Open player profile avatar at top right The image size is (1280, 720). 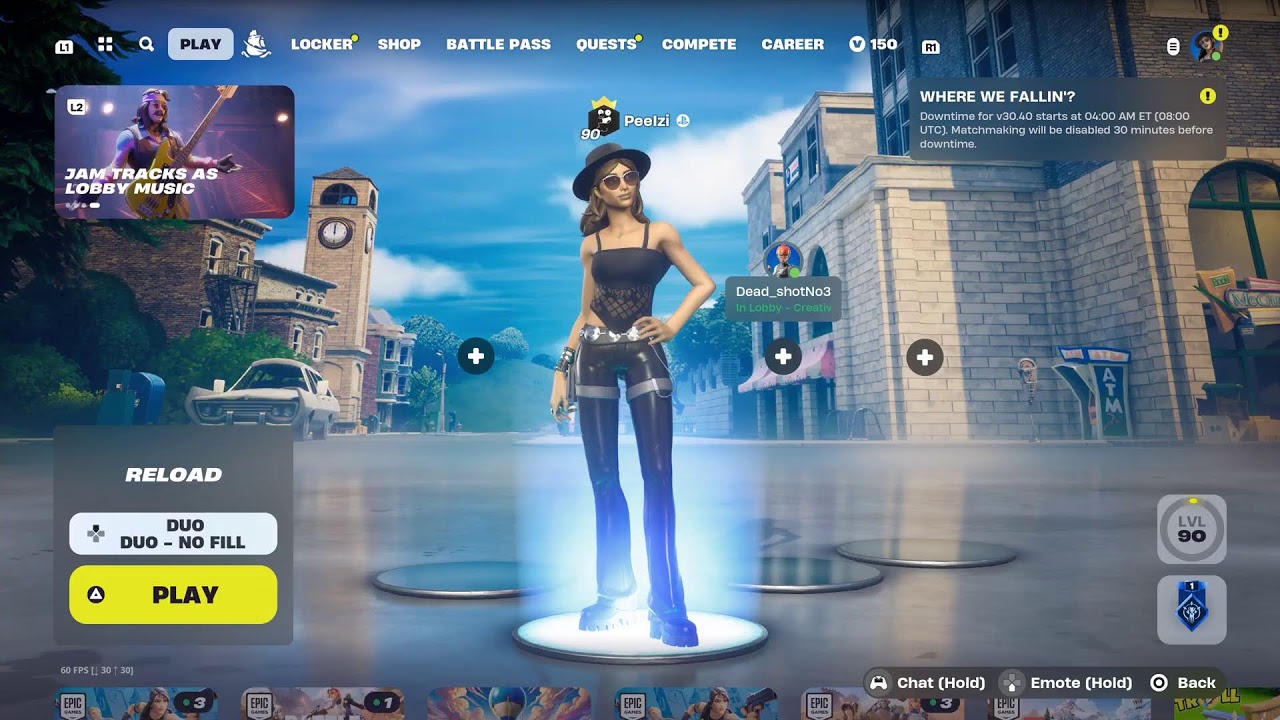[x=1206, y=46]
